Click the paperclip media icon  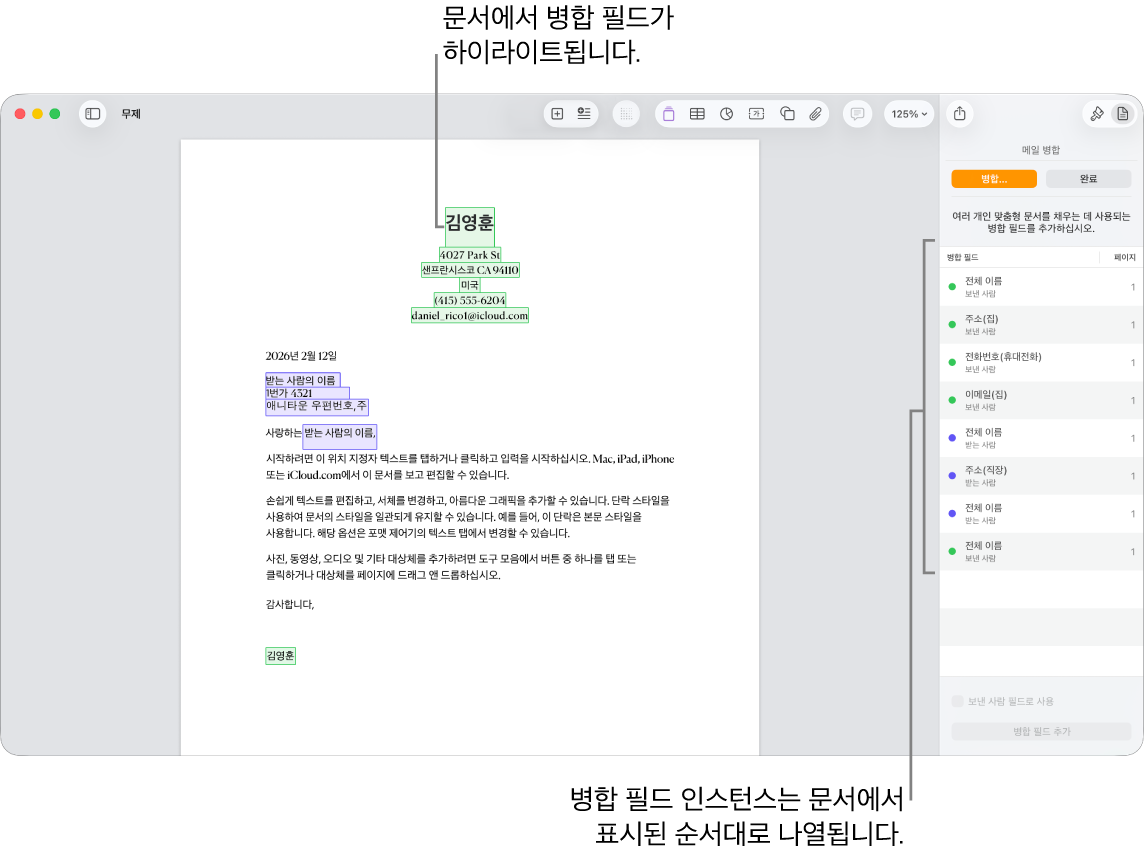[816, 114]
